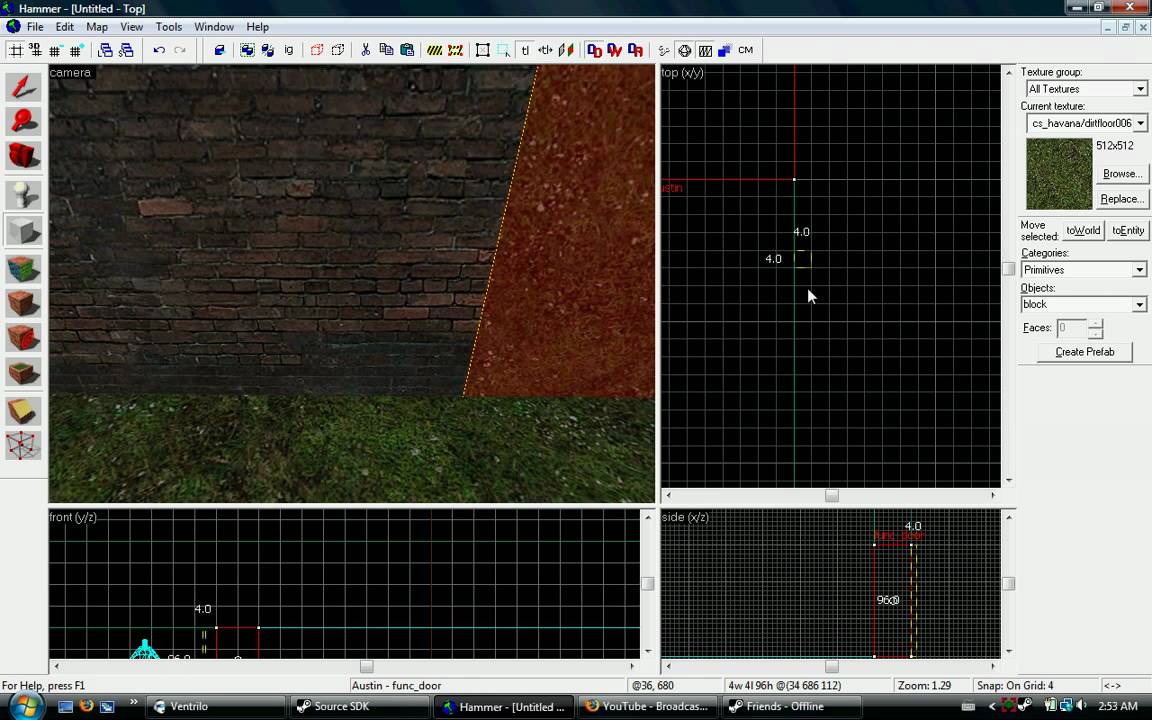Toggle texture lock 'tl' button
This screenshot has height=720, width=1152.
click(525, 50)
